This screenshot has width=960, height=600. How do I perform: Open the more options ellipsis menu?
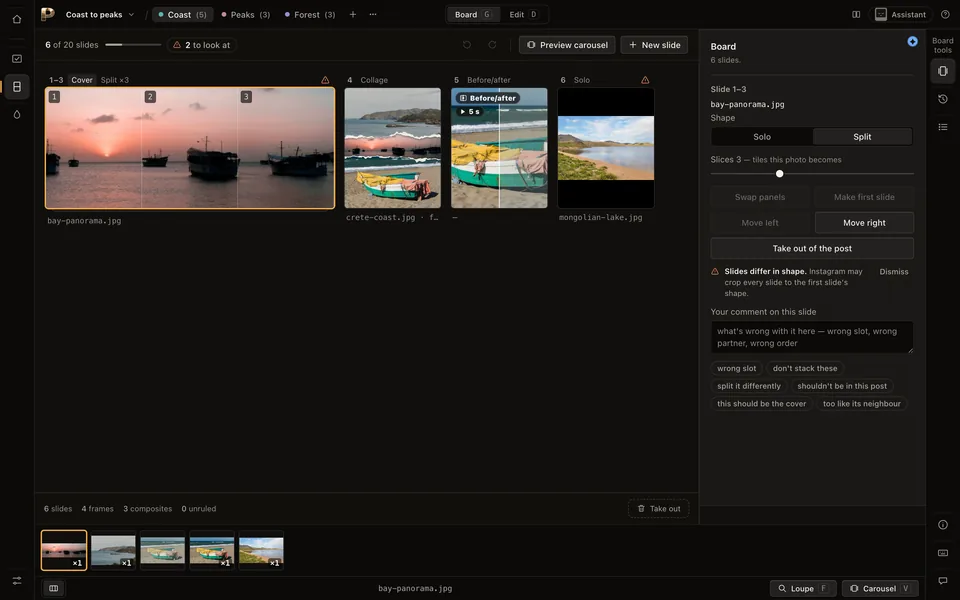373,14
